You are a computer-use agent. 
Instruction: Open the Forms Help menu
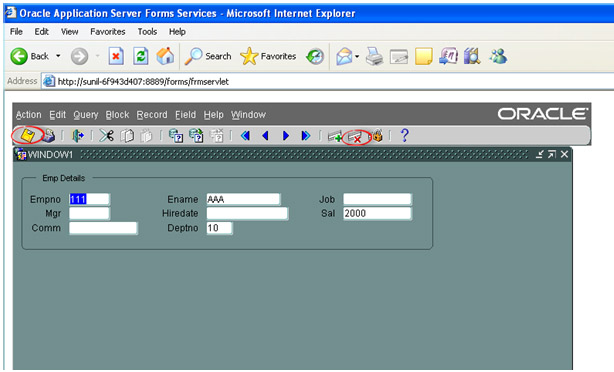pos(213,115)
